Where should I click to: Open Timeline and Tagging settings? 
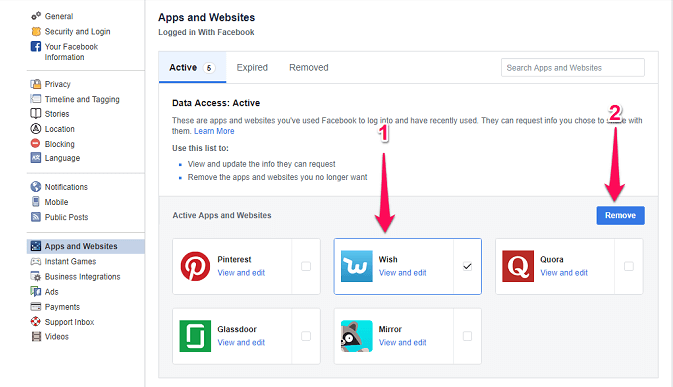pos(82,99)
